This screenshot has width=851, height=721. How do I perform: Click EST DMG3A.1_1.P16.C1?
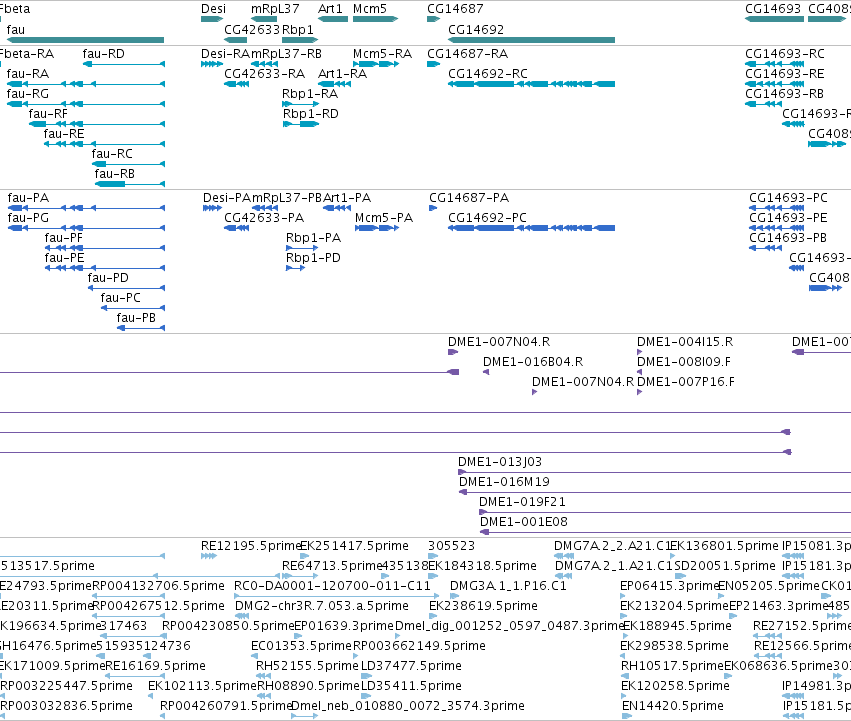[508, 586]
